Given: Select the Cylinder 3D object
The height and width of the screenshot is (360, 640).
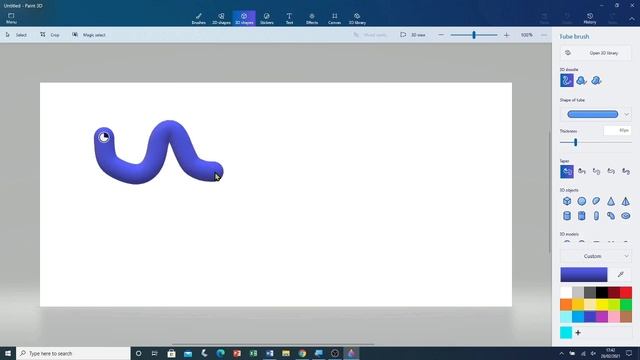Looking at the screenshot, I should (567, 216).
